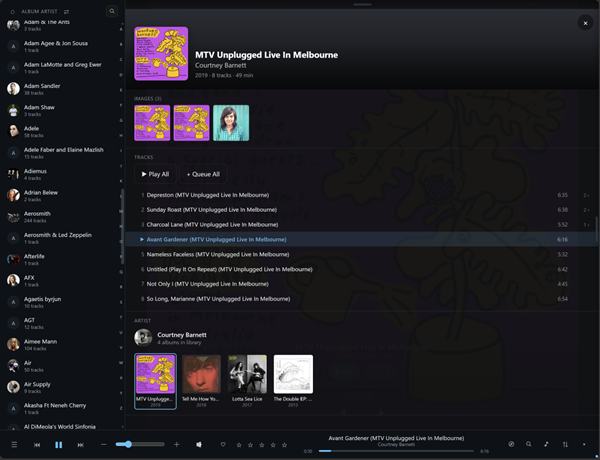Toggle the sort order icon next to Album Artist
The image size is (600, 460).
[x=67, y=11]
